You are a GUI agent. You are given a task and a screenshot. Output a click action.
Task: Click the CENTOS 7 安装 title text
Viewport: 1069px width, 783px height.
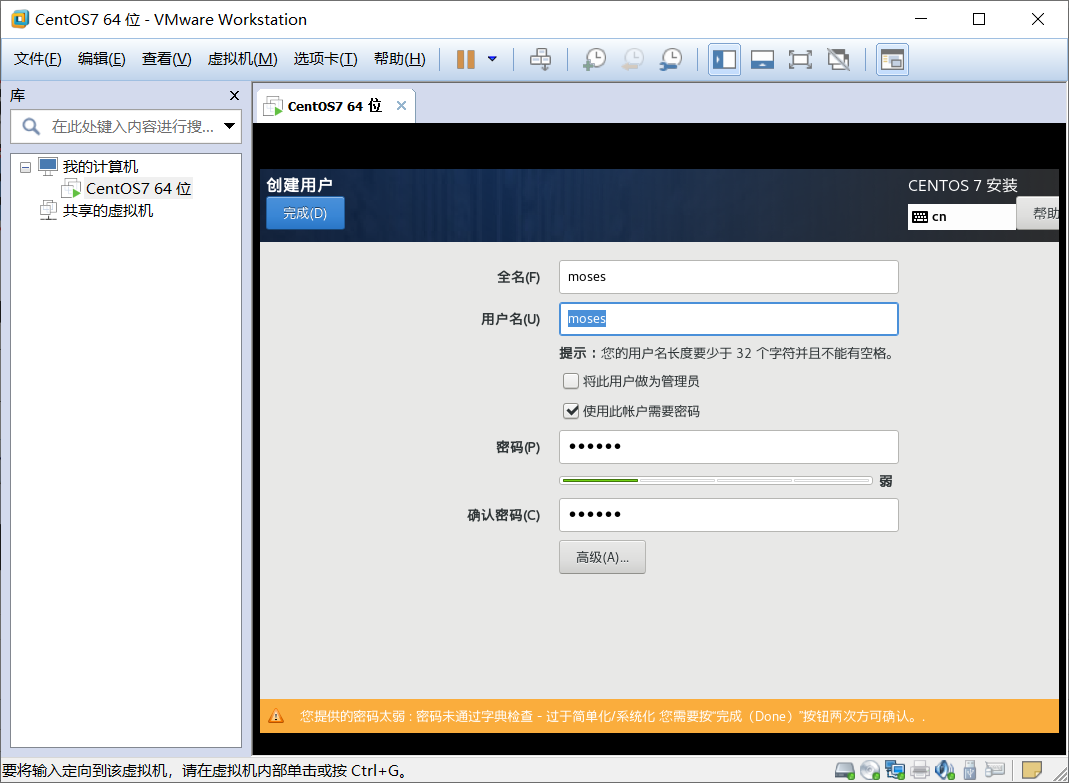click(963, 186)
